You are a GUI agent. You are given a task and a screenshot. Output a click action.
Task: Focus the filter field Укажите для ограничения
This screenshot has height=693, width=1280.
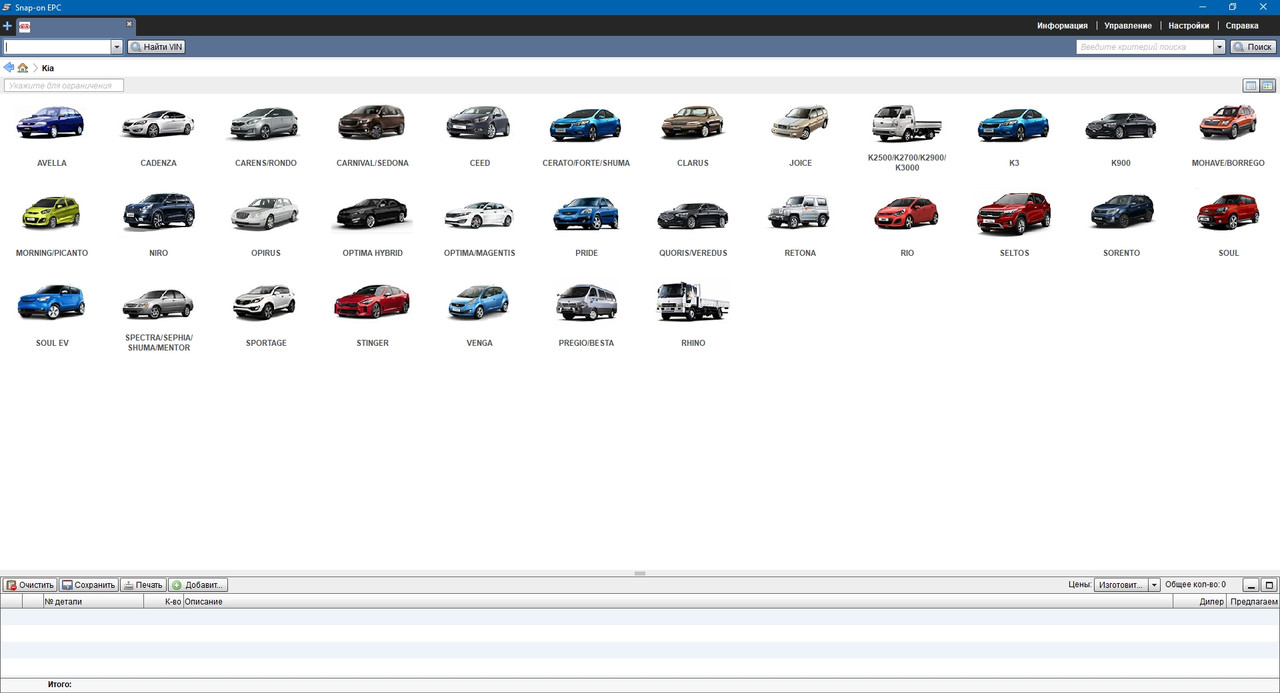64,86
